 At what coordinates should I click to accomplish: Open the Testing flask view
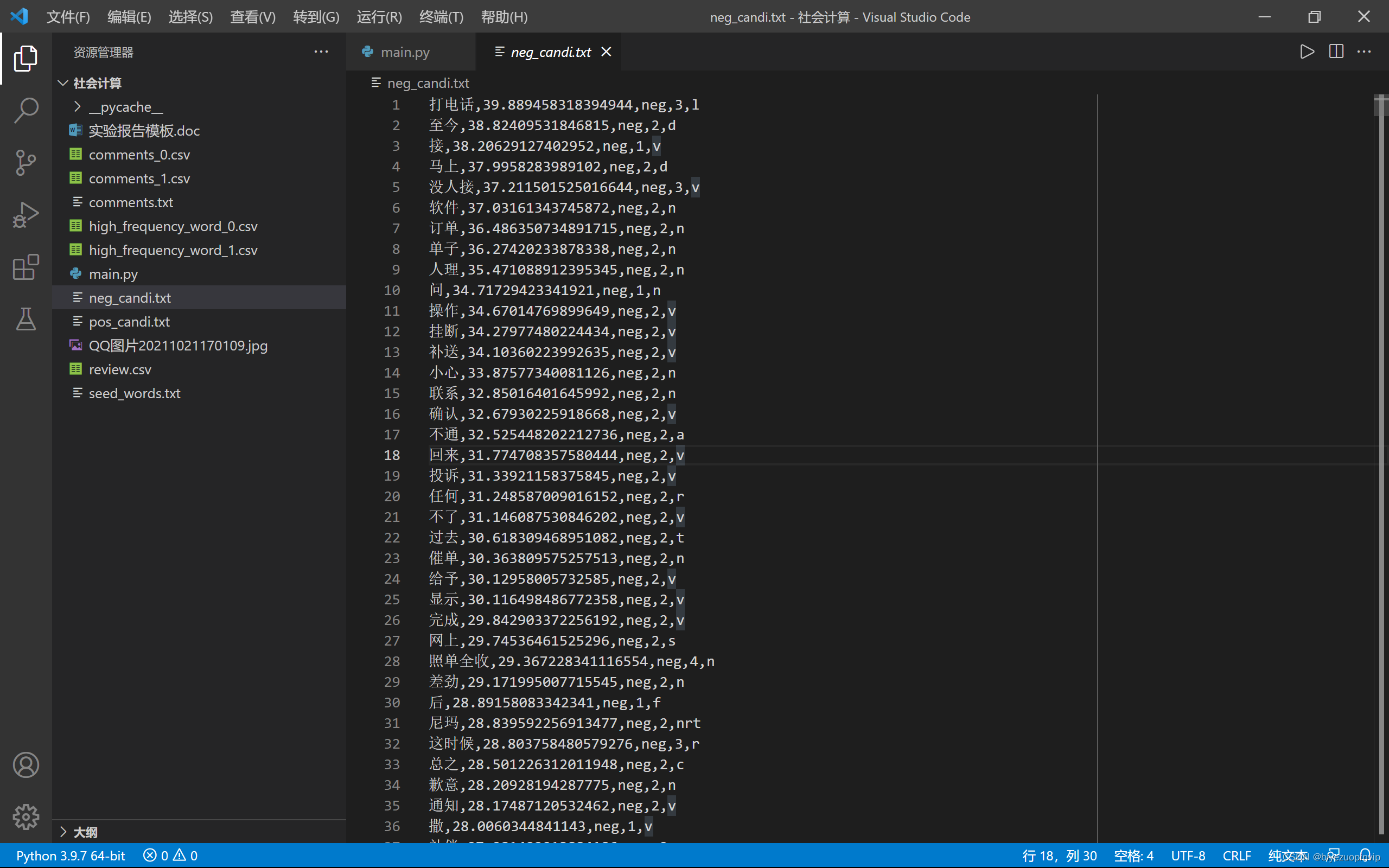(x=26, y=319)
